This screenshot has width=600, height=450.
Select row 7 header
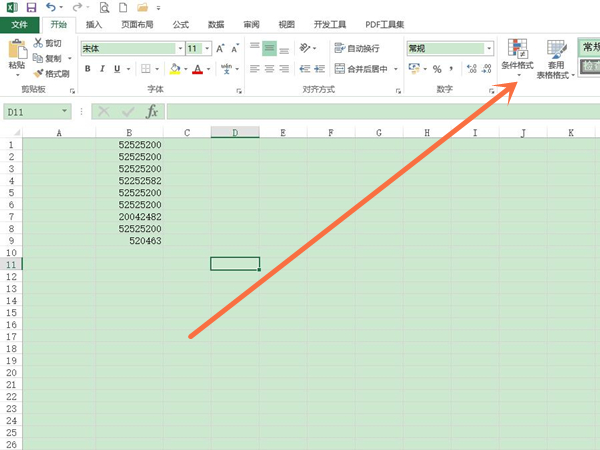click(x=11, y=217)
